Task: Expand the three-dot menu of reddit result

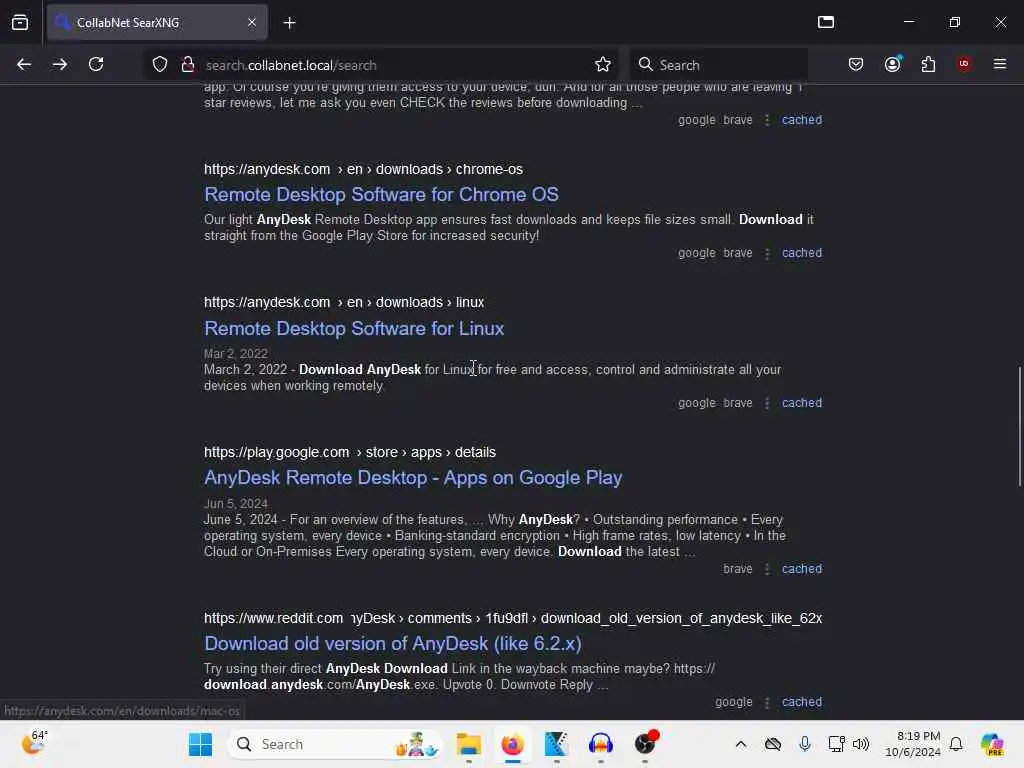Action: pos(767,703)
